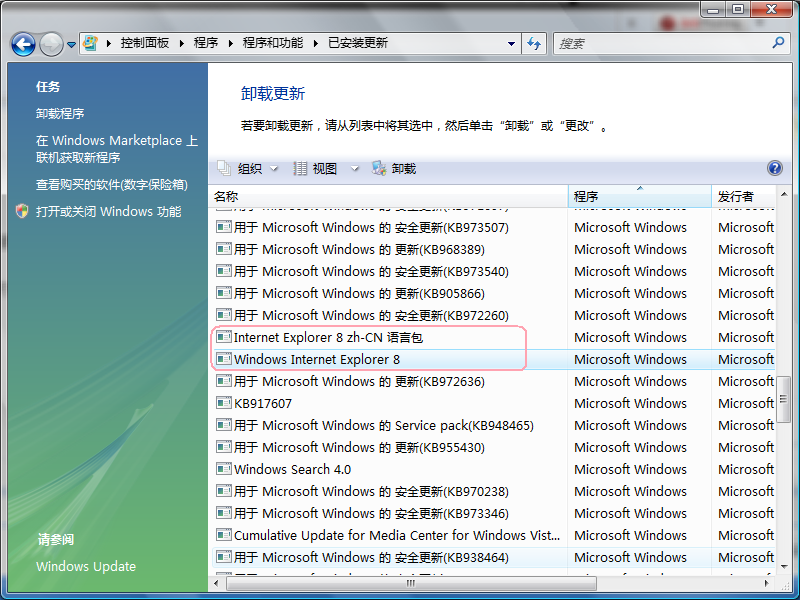Expand arrow after 程序和功能 breadcrumb
The image size is (800, 600).
(x=316, y=44)
